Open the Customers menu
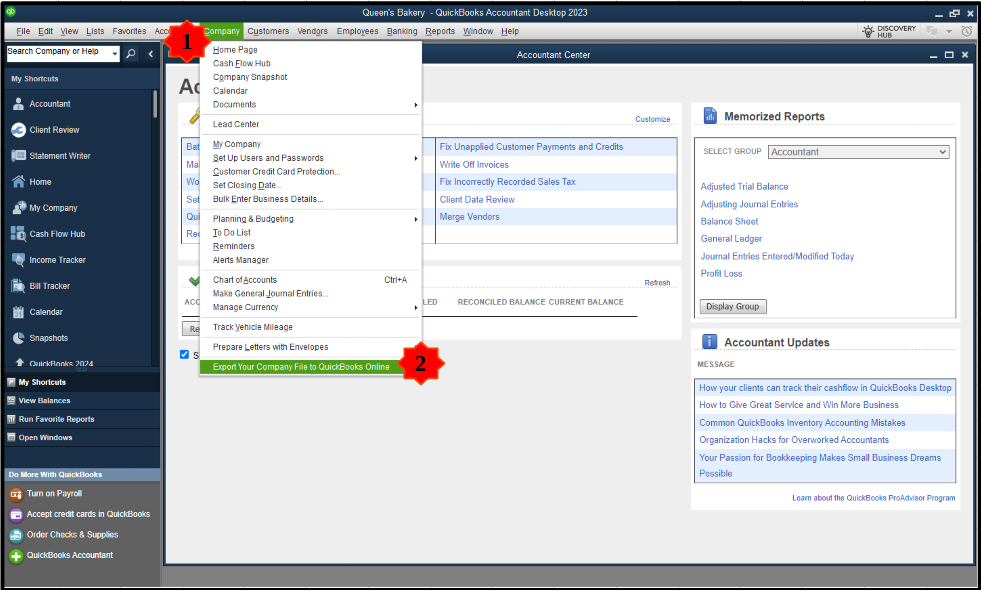The image size is (981, 590). [x=268, y=31]
